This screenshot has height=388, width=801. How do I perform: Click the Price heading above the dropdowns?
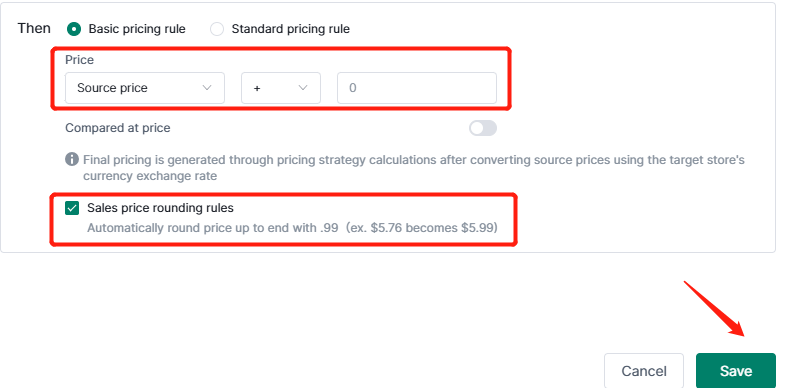click(x=79, y=60)
